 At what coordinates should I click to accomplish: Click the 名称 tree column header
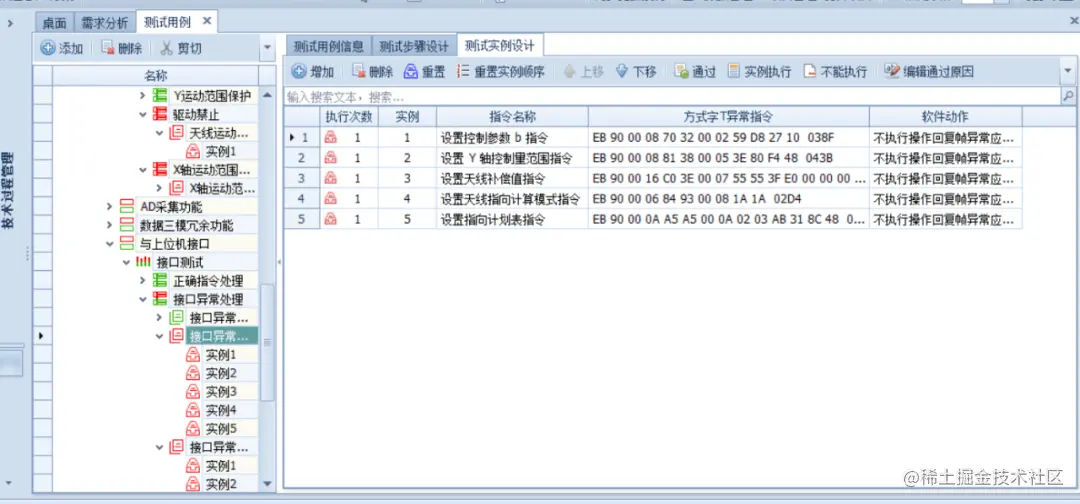click(156, 75)
